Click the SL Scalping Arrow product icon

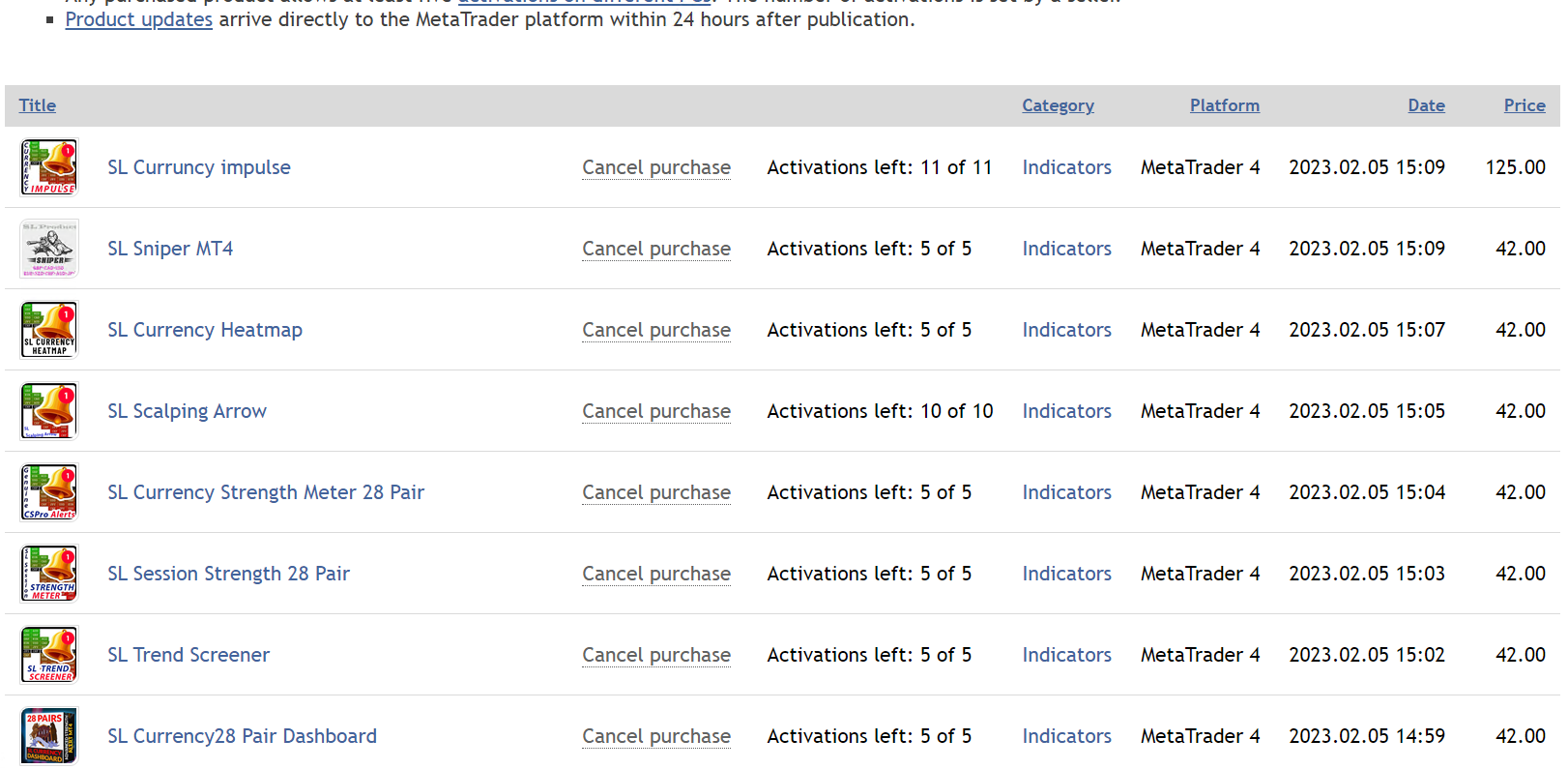pos(49,411)
